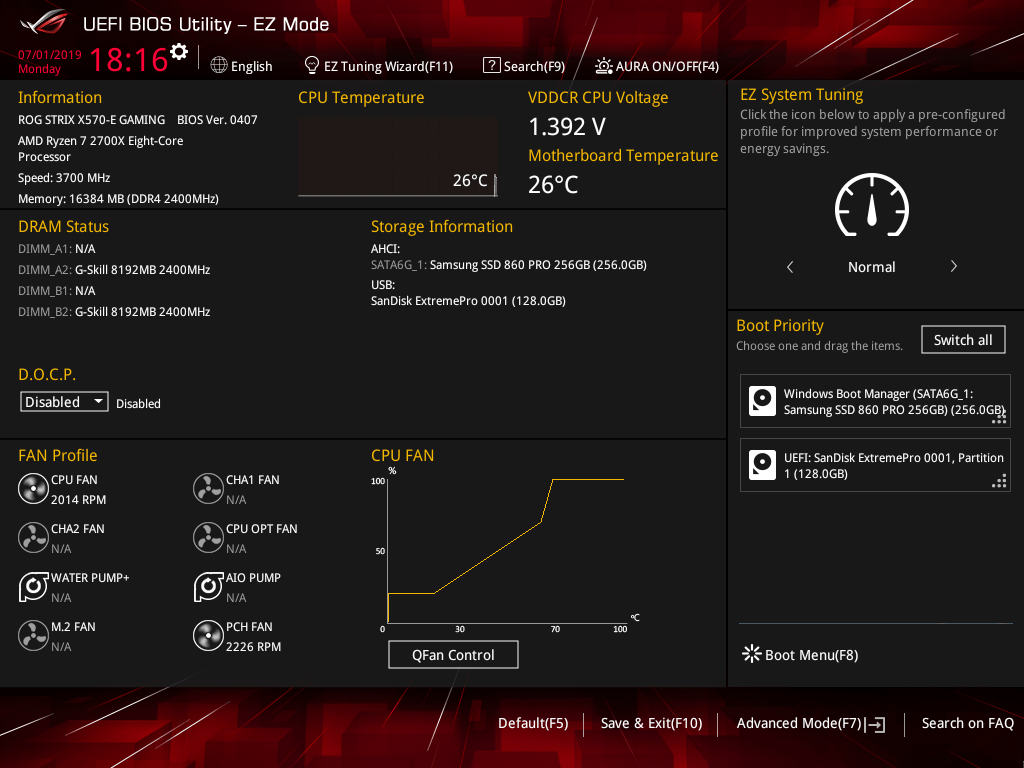Open the date/time settings gear icon
The width and height of the screenshot is (1024, 768).
coord(179,51)
